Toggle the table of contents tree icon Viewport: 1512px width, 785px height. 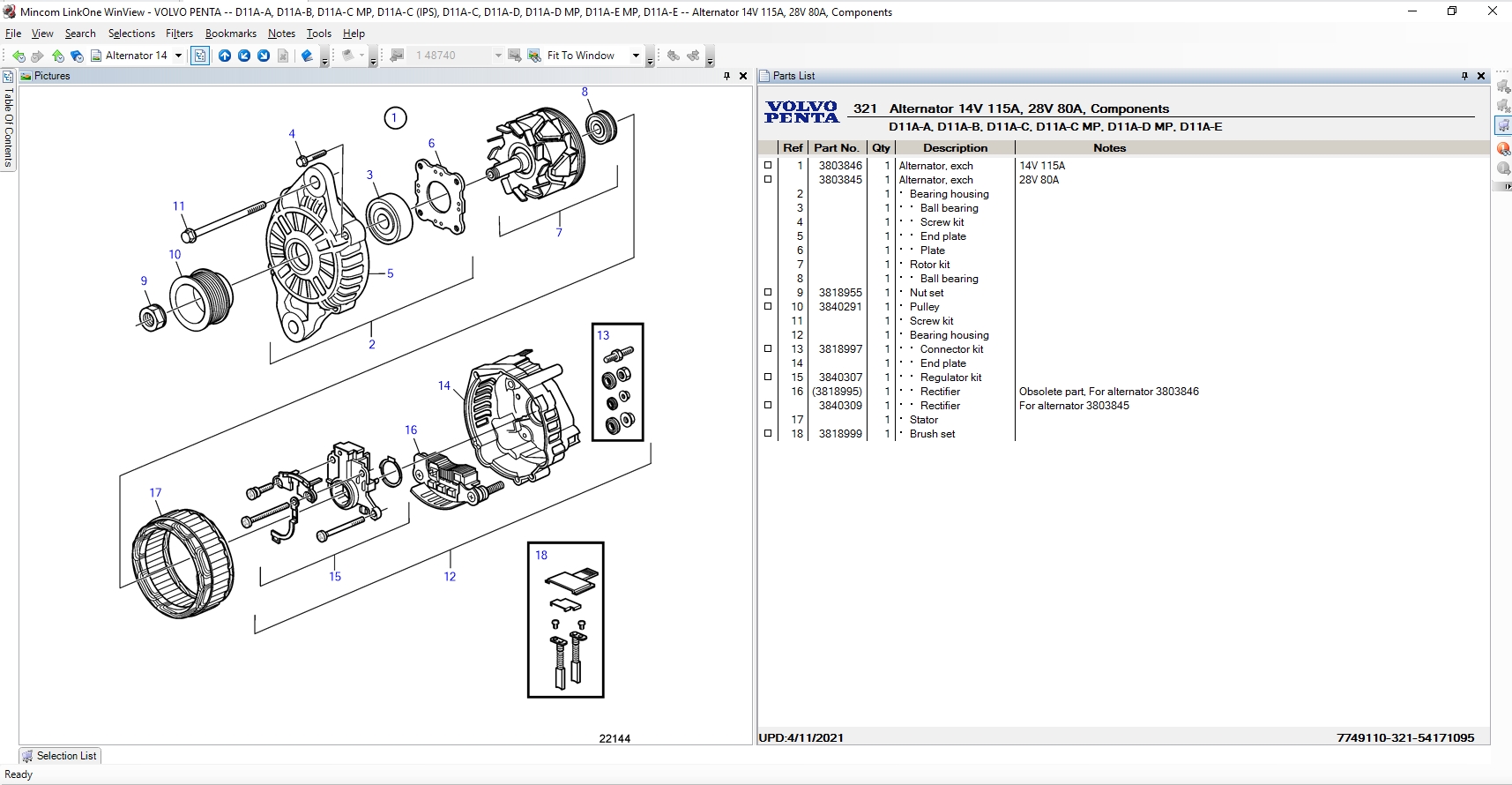[200, 56]
